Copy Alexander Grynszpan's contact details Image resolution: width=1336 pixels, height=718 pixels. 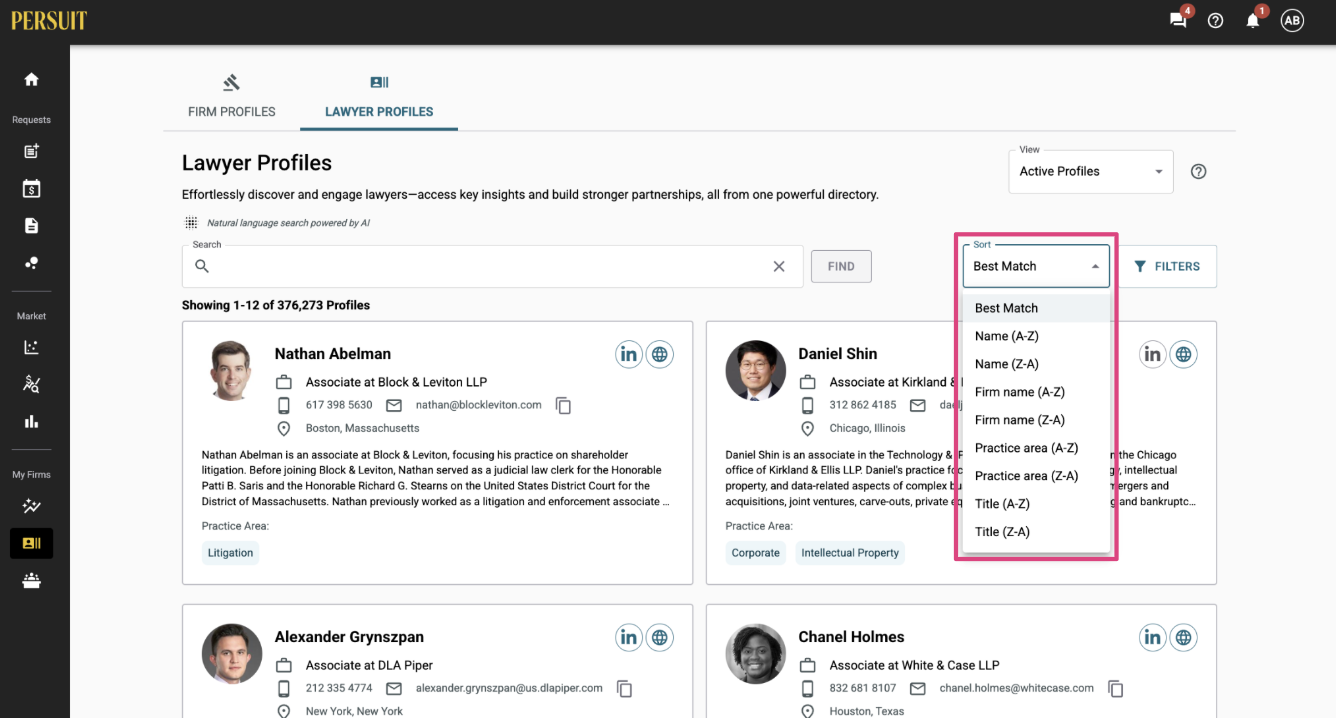pos(625,688)
